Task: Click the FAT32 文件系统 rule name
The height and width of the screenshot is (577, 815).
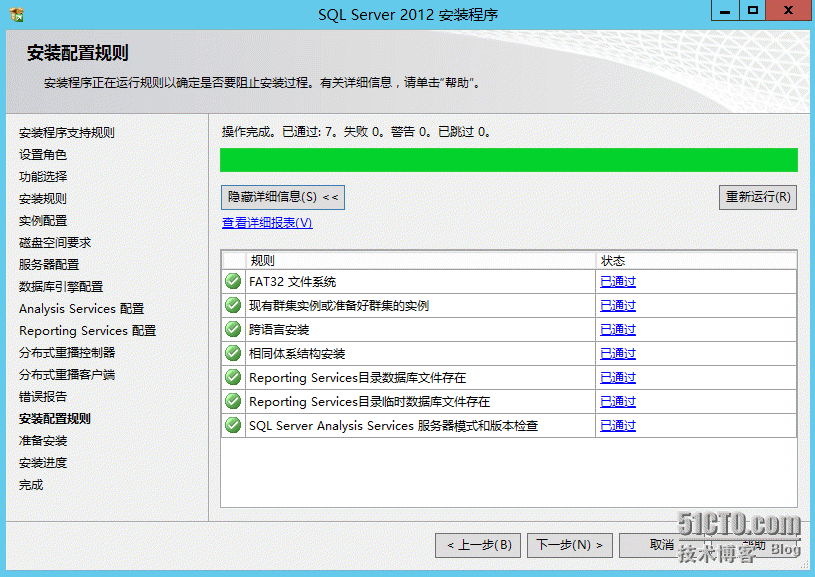Action: coord(292,282)
